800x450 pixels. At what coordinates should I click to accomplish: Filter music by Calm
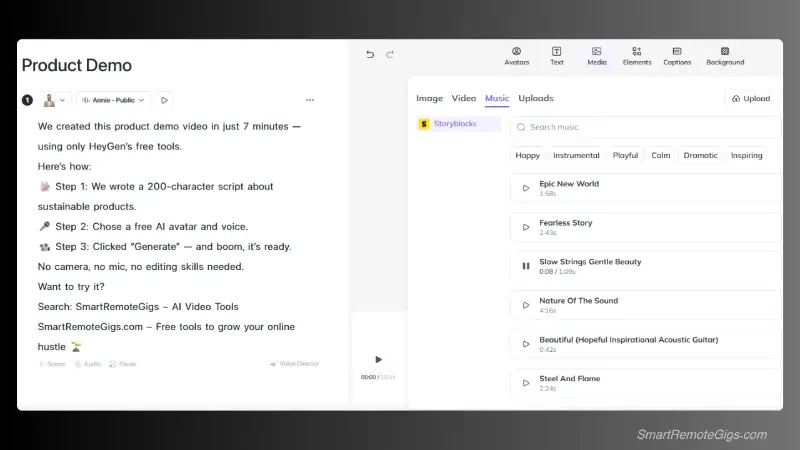(x=661, y=155)
